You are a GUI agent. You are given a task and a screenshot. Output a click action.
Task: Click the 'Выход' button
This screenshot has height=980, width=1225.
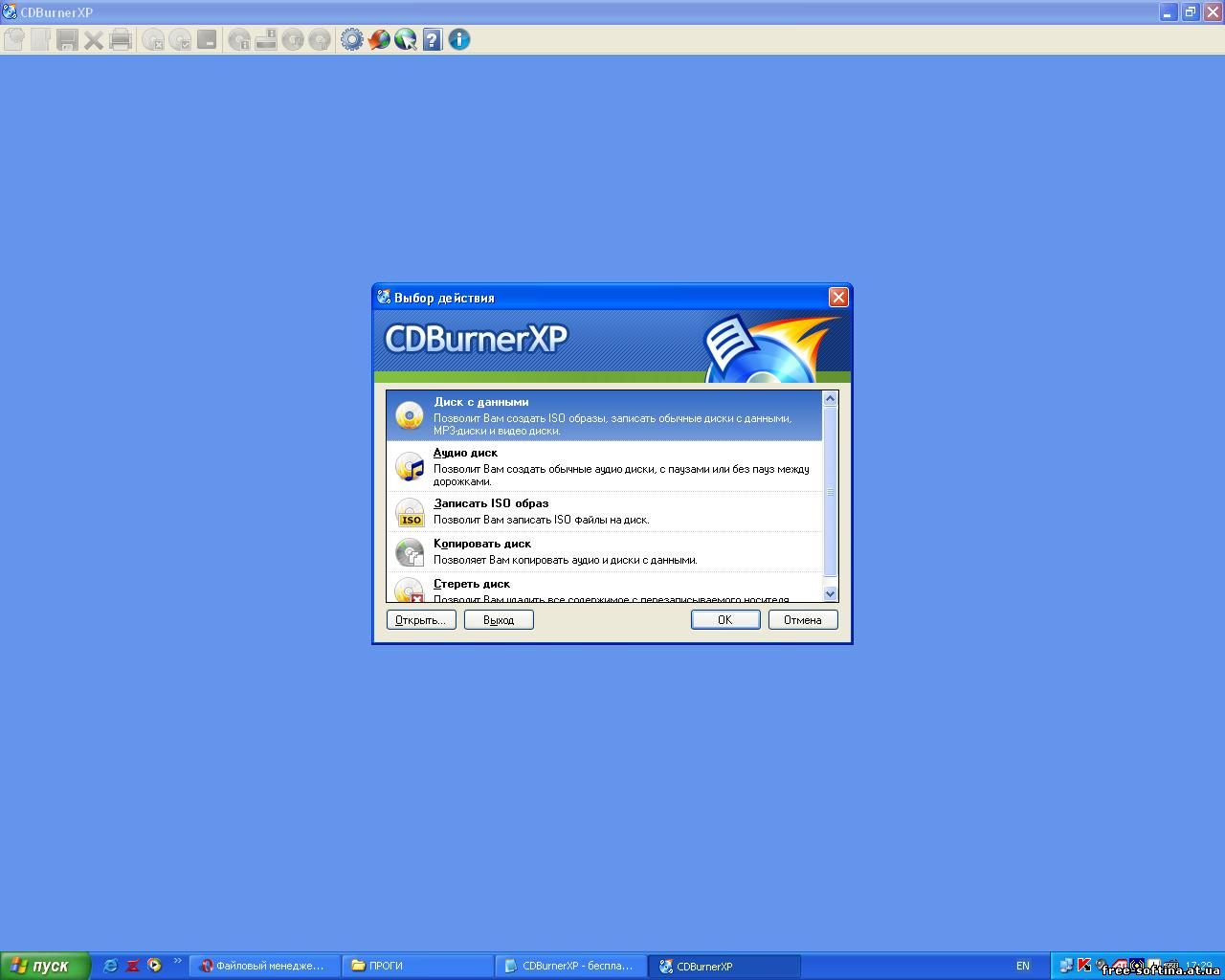click(499, 620)
